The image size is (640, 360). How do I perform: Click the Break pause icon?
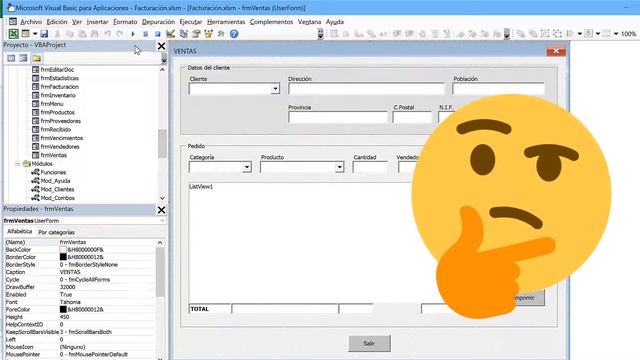[145, 34]
